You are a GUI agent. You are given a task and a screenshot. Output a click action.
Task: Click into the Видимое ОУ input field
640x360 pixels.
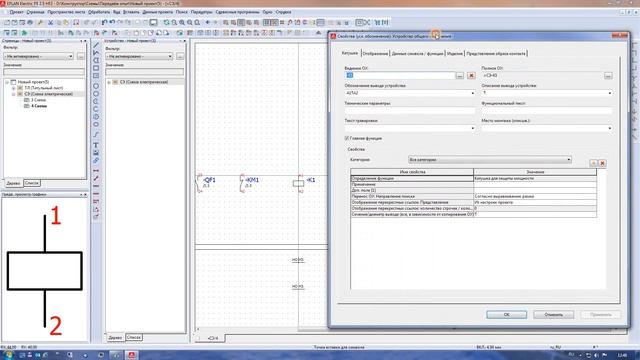click(x=400, y=76)
